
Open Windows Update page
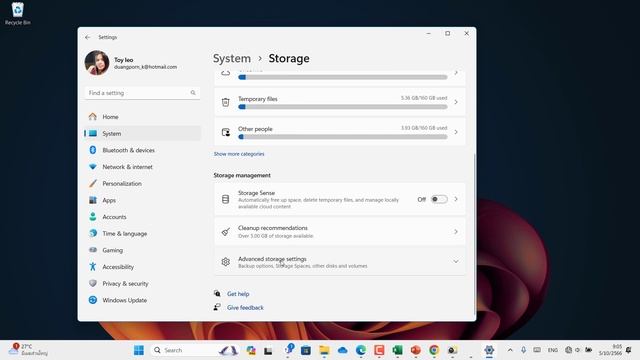142,300
